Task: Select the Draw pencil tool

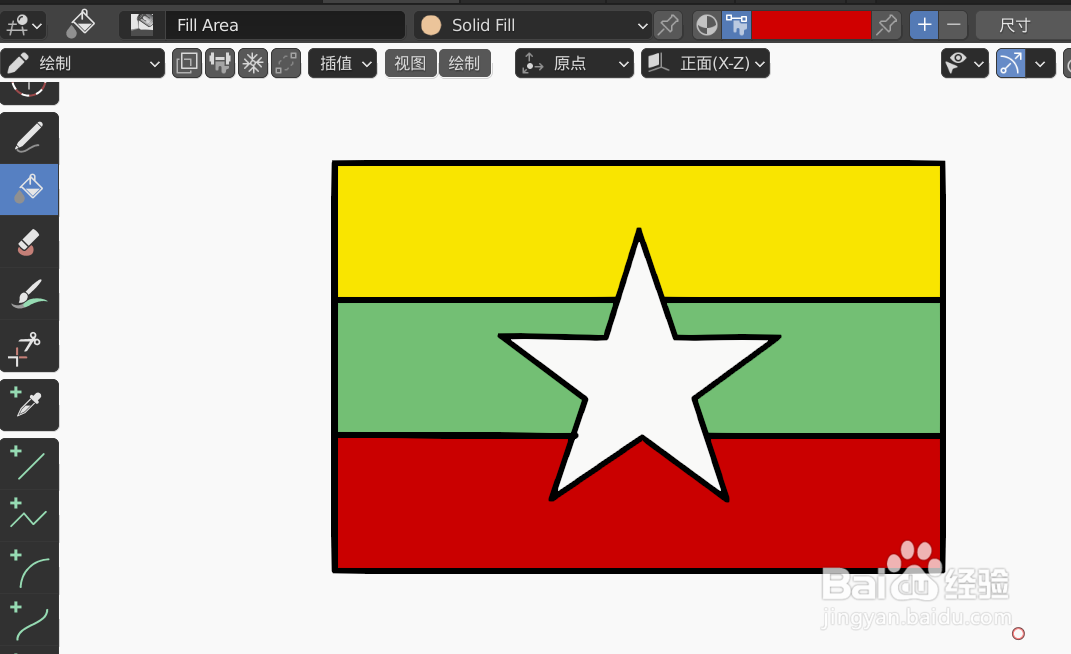Action: coord(29,138)
